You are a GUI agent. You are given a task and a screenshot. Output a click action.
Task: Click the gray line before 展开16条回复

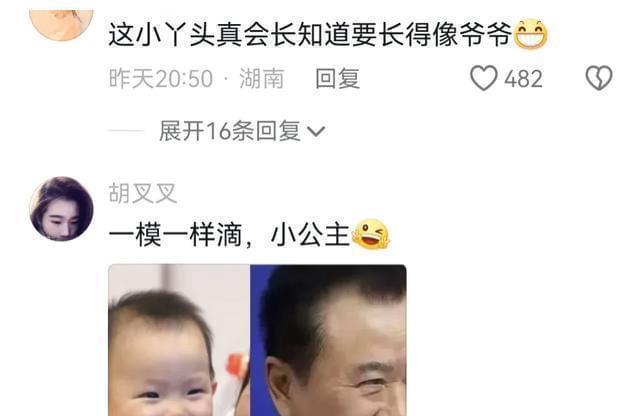(126, 131)
